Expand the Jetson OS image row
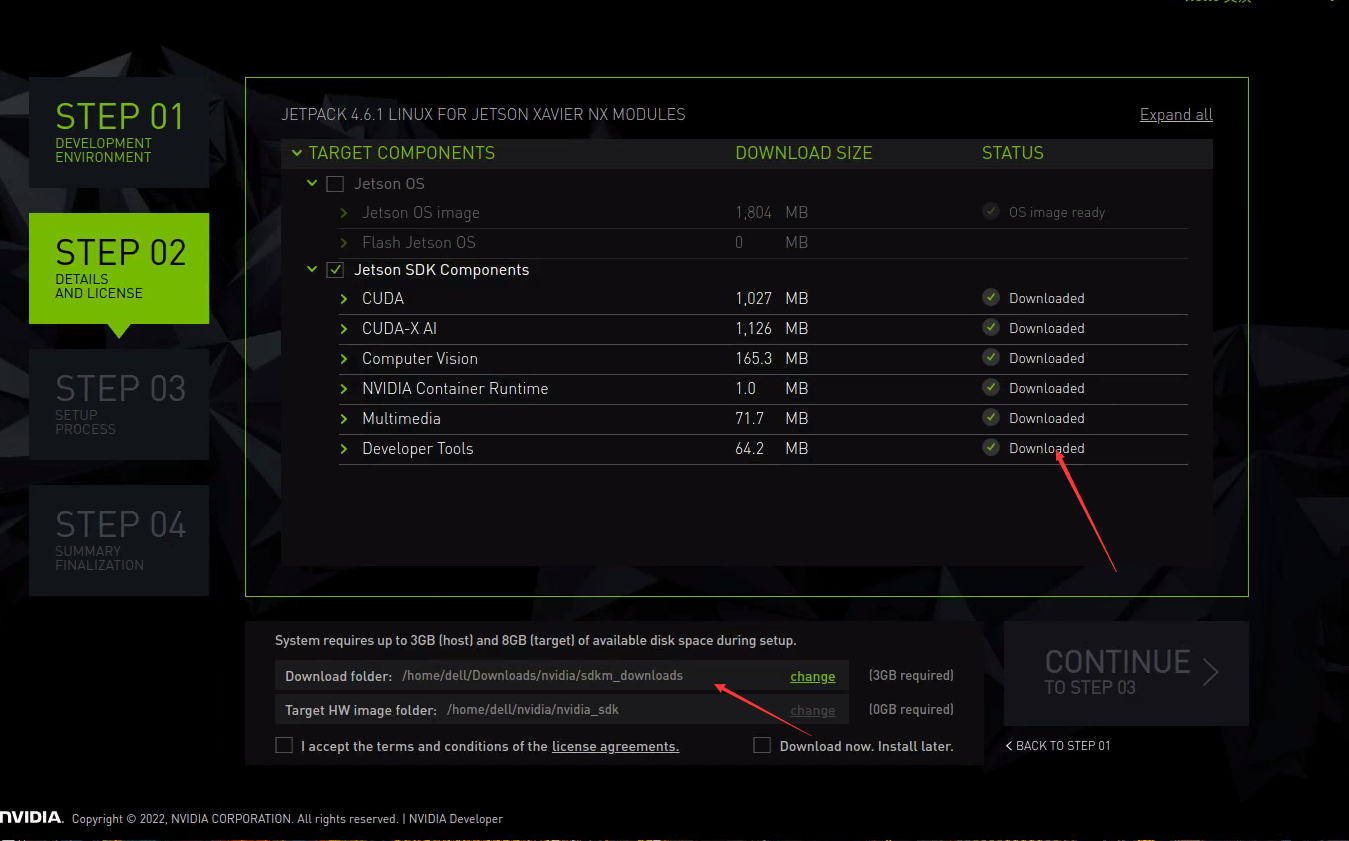This screenshot has width=1349, height=841. (344, 213)
